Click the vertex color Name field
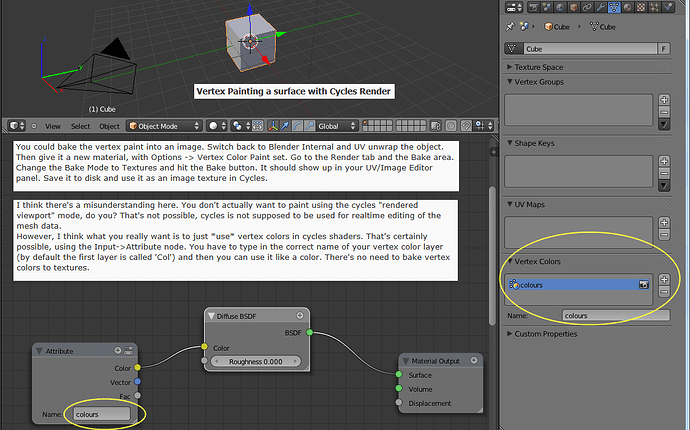 616,316
